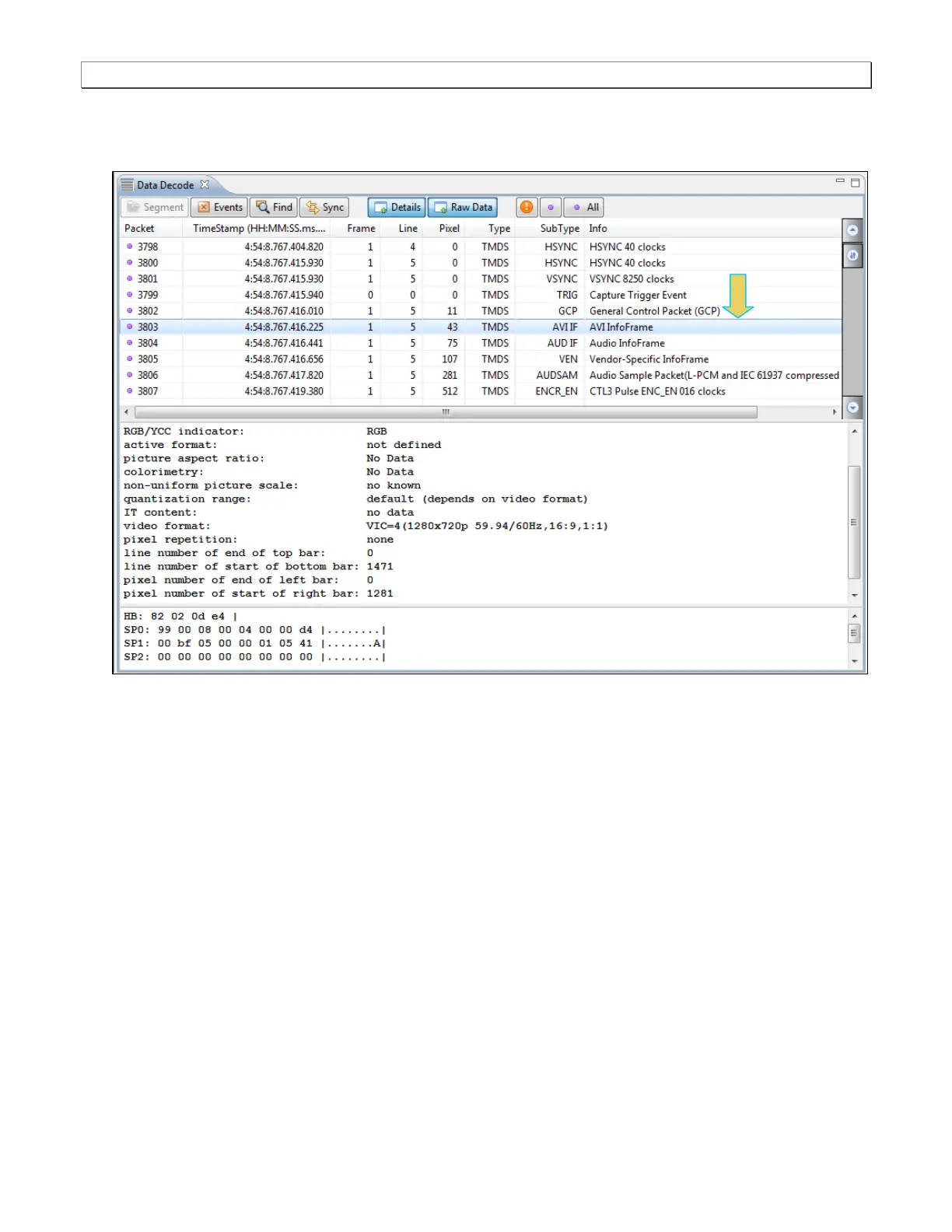Image resolution: width=952 pixels, height=1232 pixels.
Task: Click the Frame column header
Action: 355,229
